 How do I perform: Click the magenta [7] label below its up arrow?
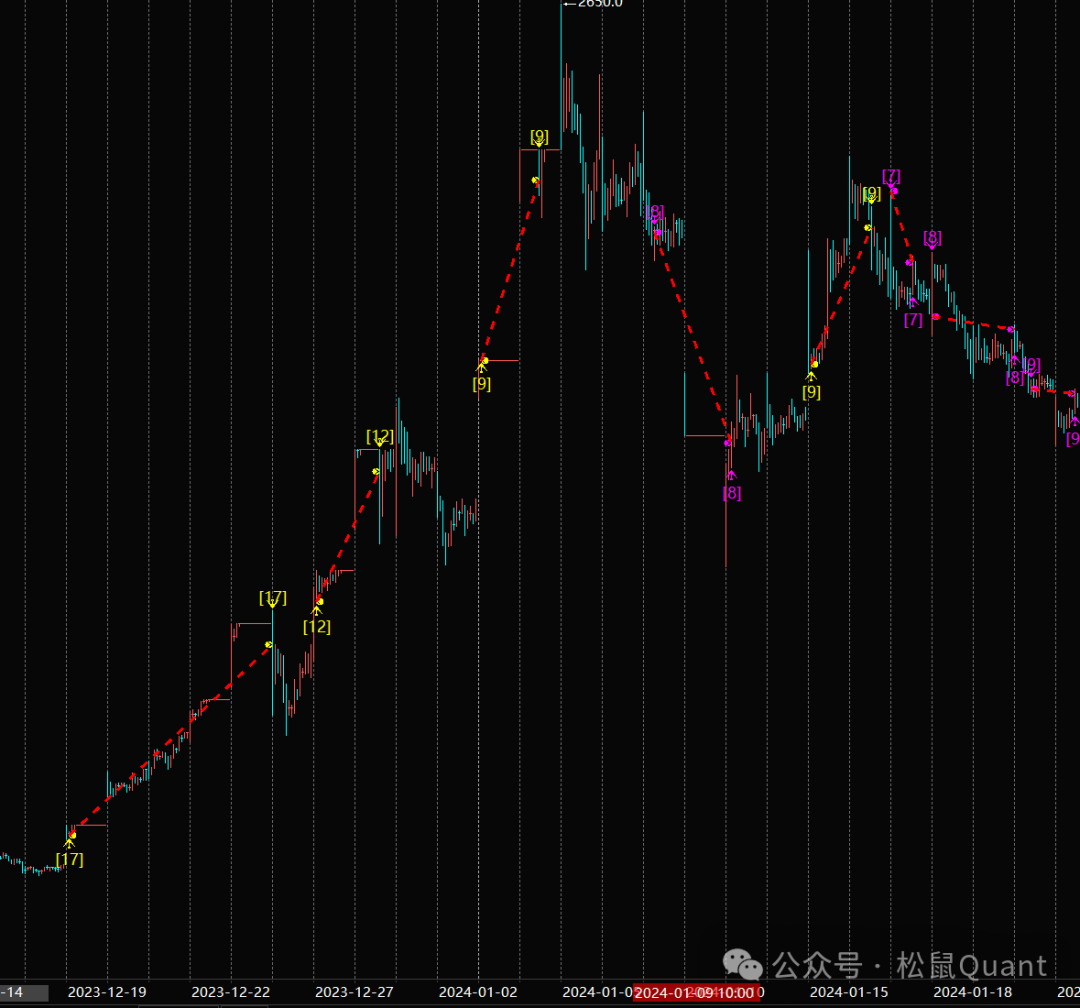coord(913,320)
